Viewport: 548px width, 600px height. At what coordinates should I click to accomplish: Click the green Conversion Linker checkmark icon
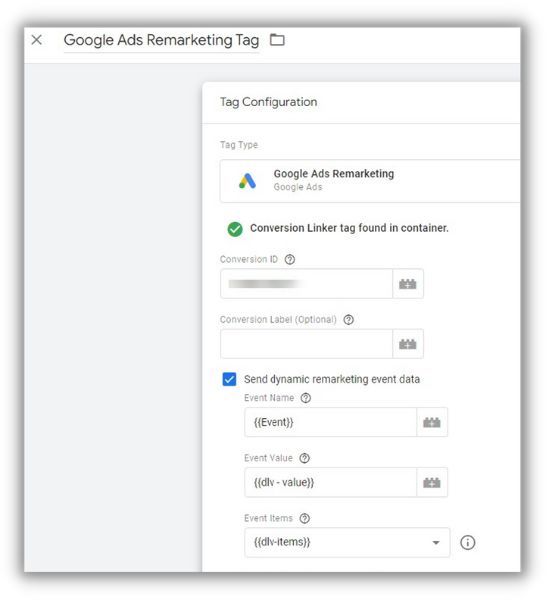[x=235, y=229]
